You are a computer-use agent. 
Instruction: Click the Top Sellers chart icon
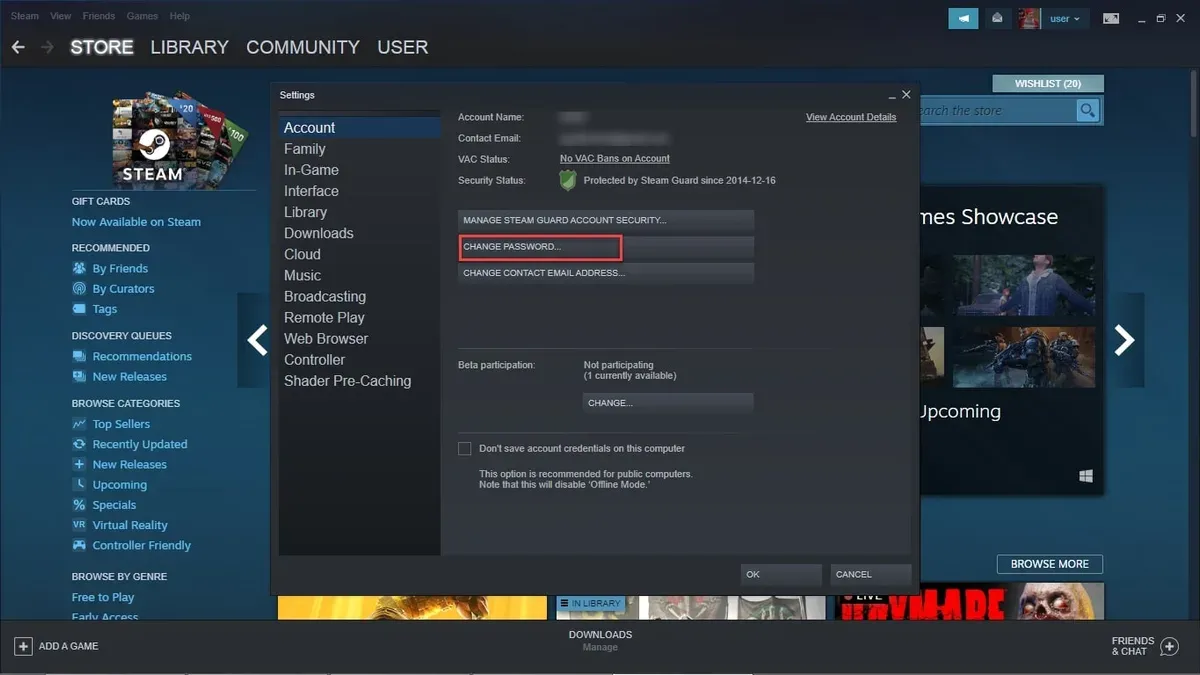click(x=80, y=424)
